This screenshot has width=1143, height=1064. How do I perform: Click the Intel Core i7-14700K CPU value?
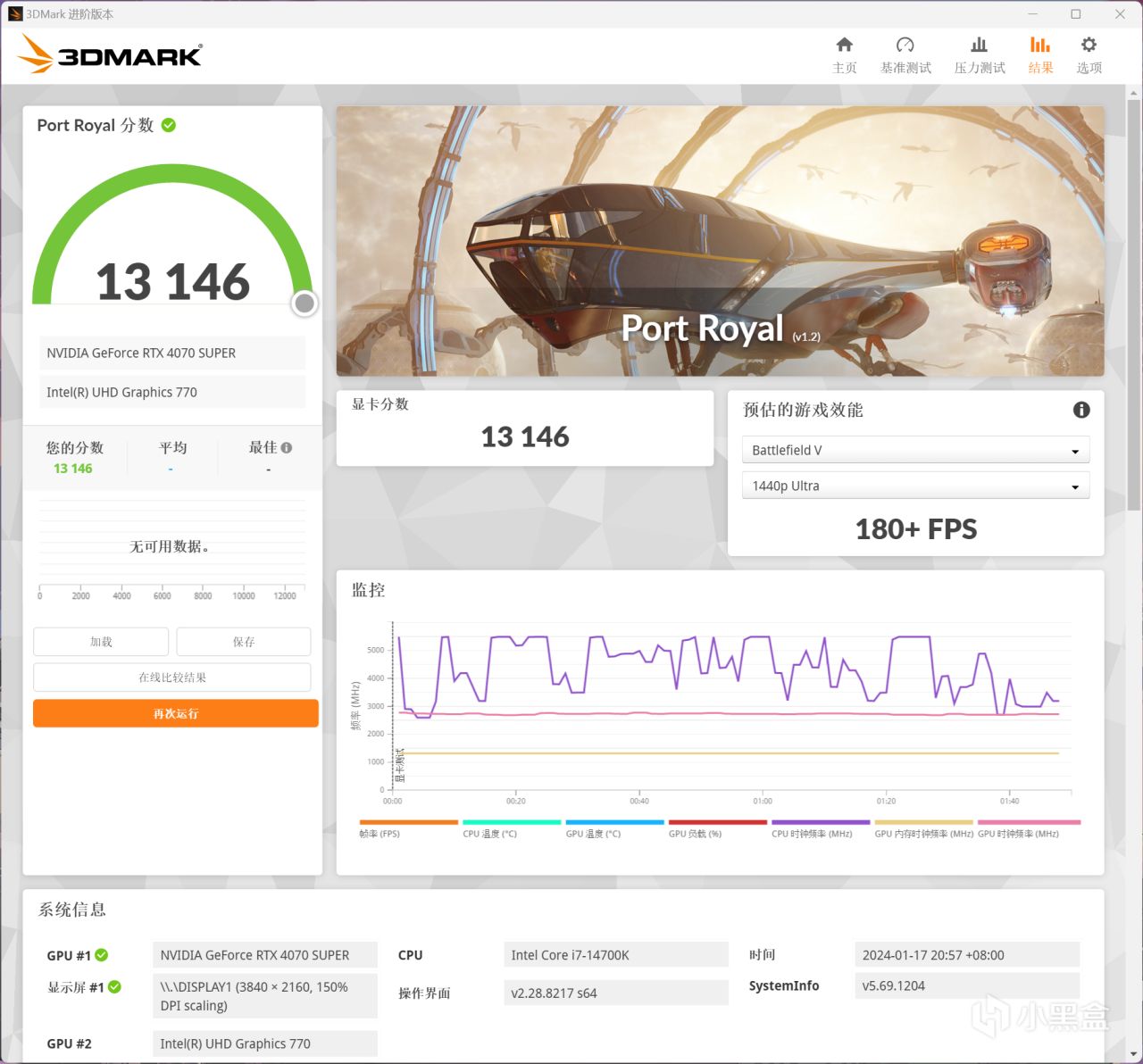(x=616, y=955)
